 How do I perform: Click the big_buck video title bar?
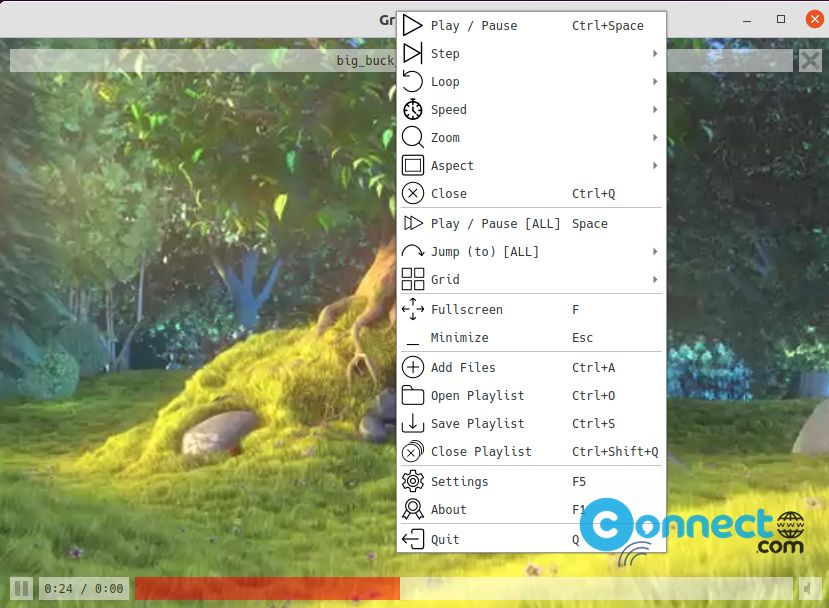point(202,60)
